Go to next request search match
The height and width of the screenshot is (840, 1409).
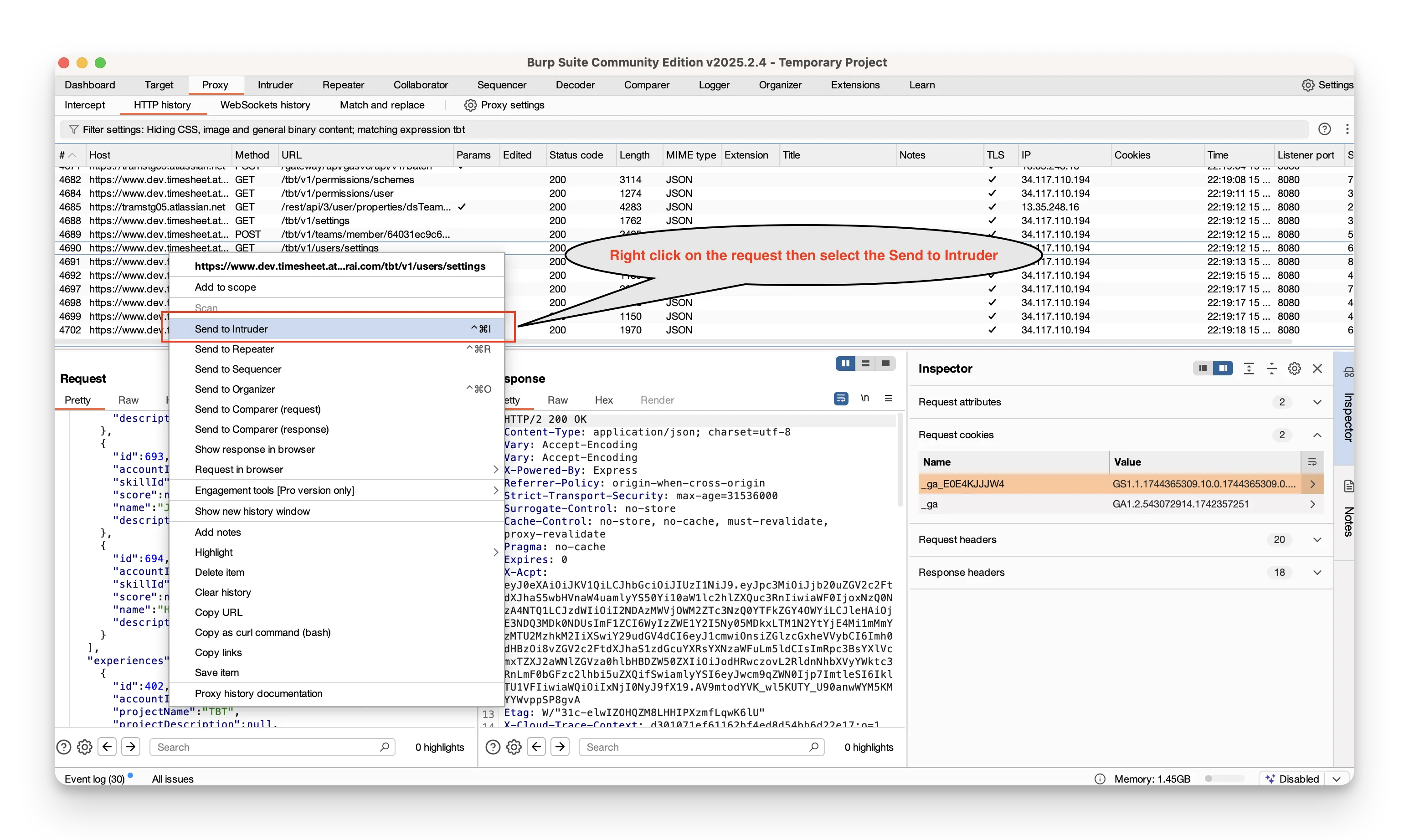(x=131, y=747)
